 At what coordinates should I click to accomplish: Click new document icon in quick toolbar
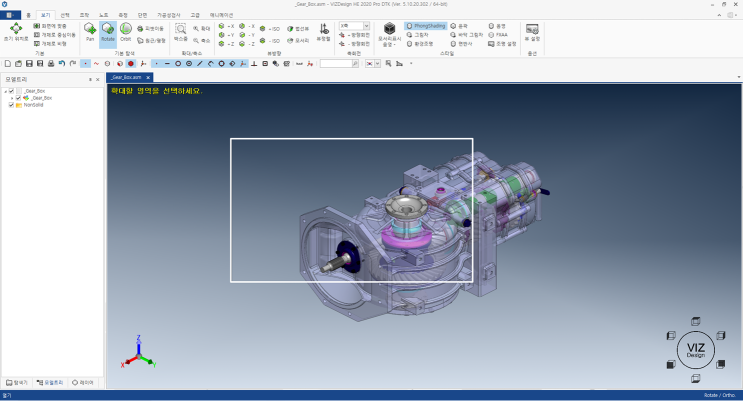(8, 64)
